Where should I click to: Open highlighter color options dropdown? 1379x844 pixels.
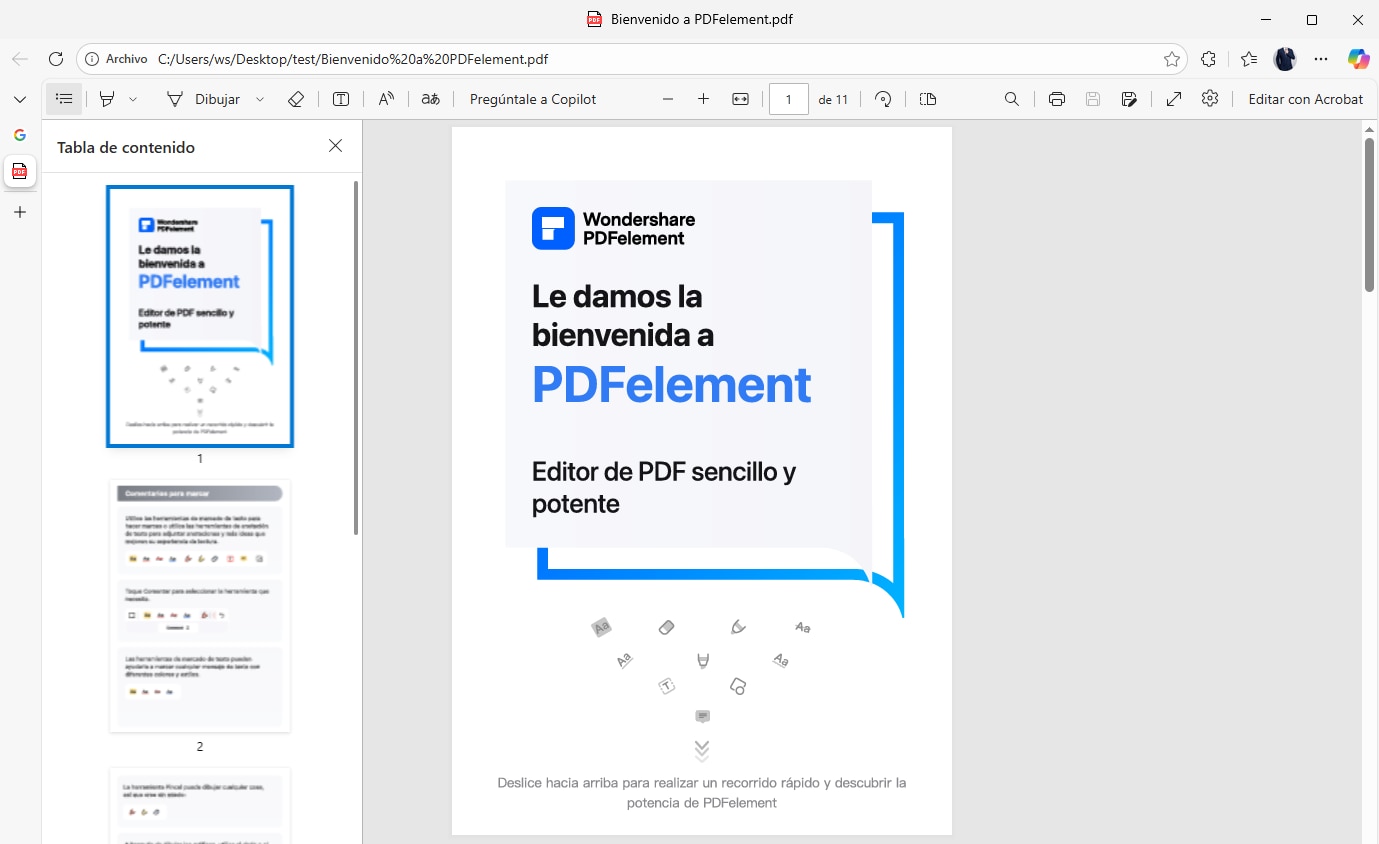click(x=133, y=99)
